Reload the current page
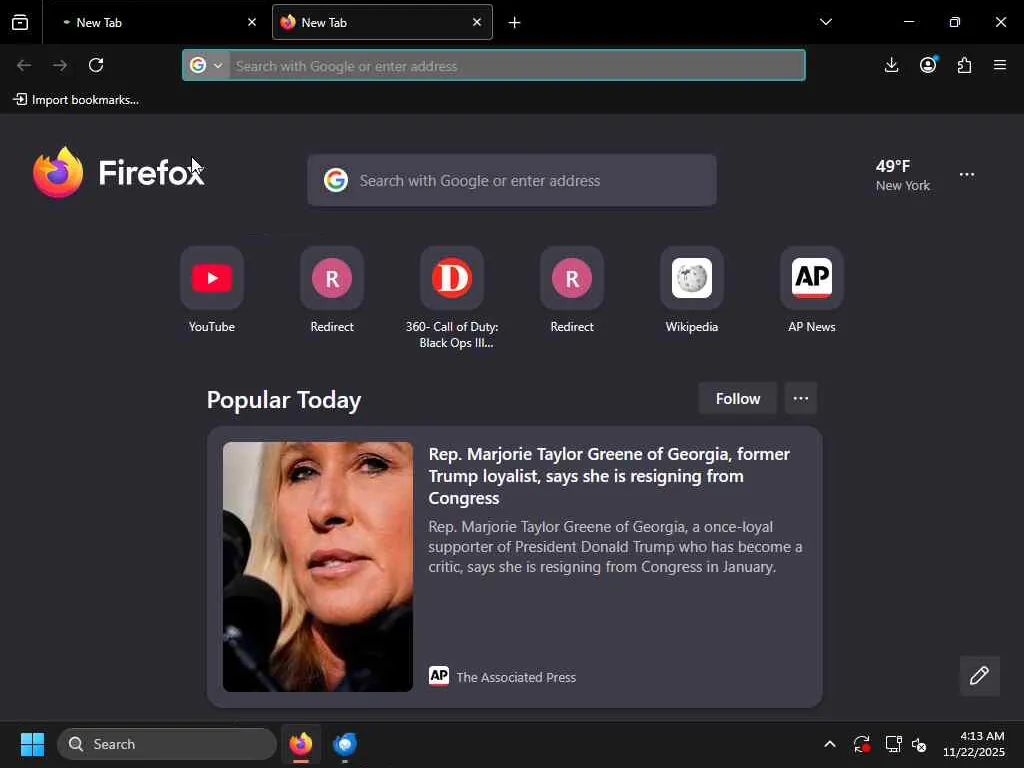 click(x=96, y=65)
